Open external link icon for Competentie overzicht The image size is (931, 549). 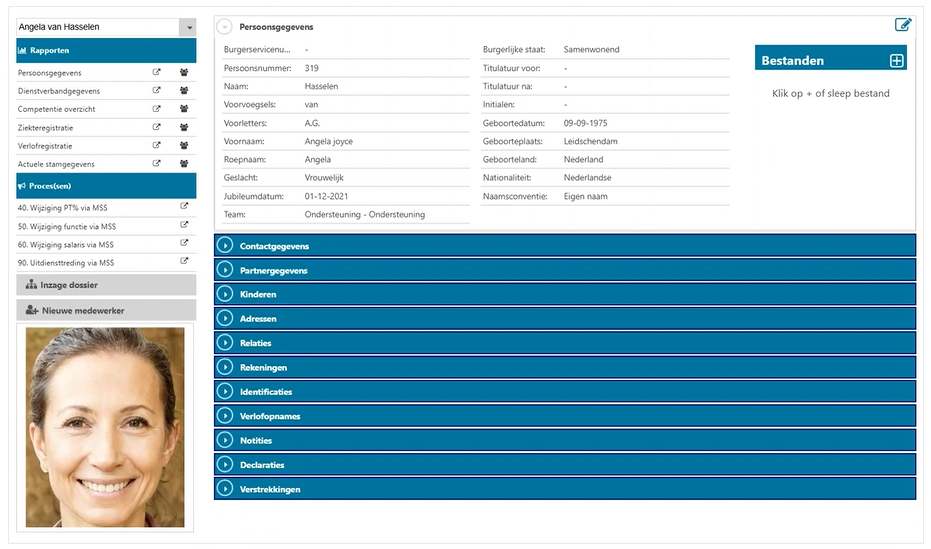[156, 109]
